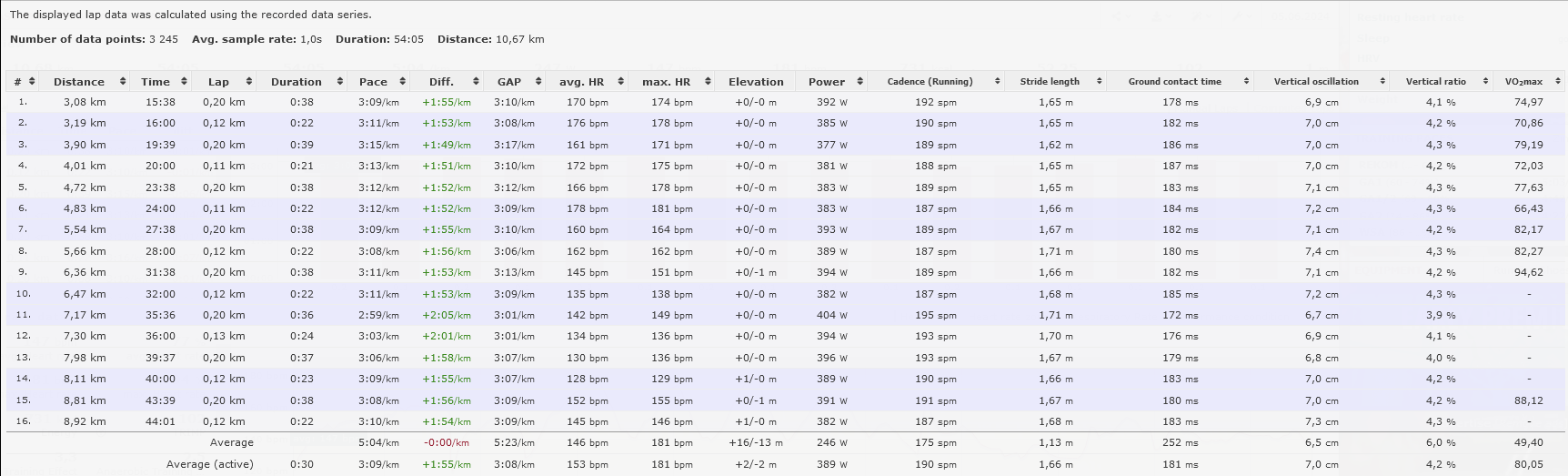Click the sort arrows in the Duration column

(340, 82)
